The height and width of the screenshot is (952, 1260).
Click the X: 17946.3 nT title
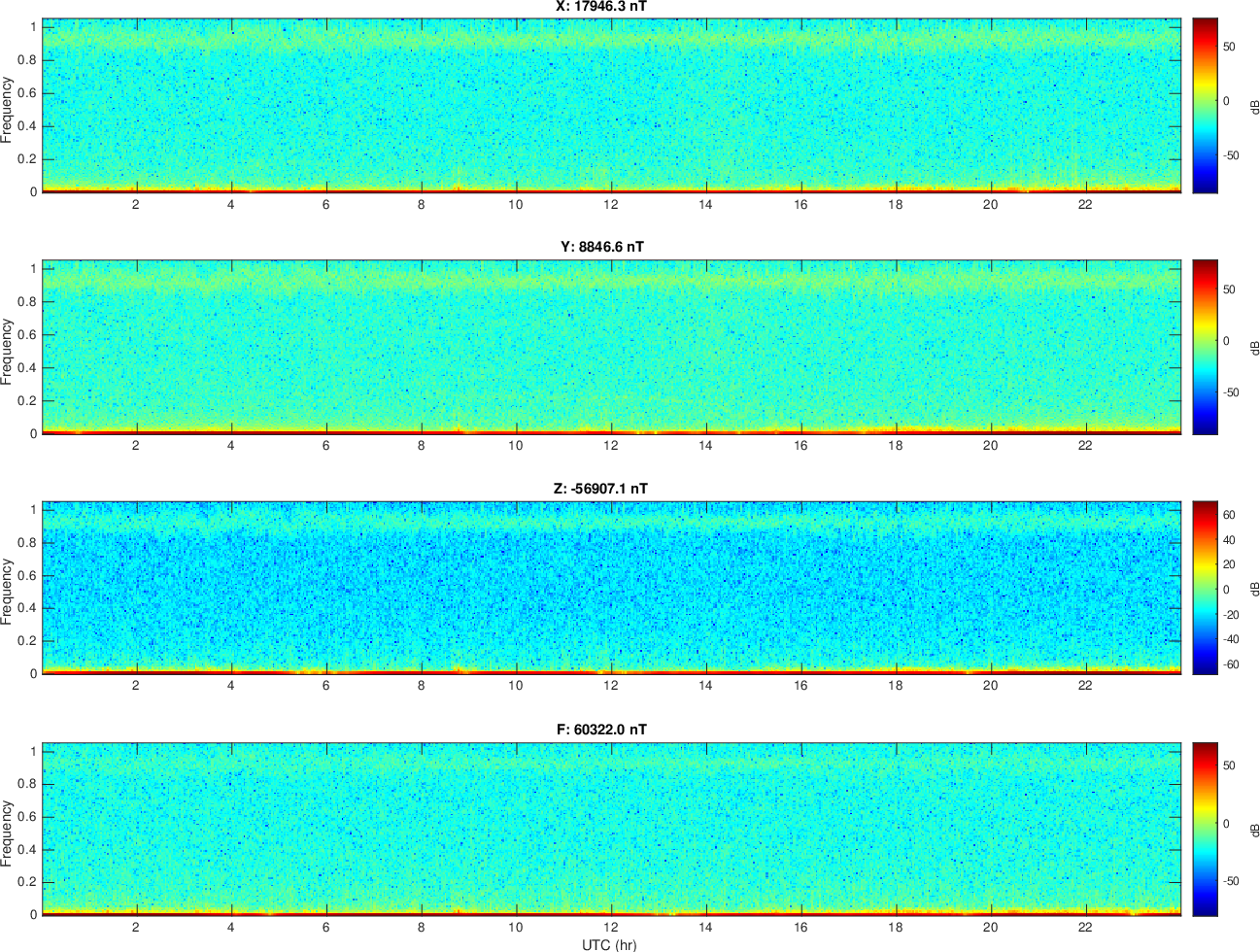pyautogui.click(x=601, y=6)
